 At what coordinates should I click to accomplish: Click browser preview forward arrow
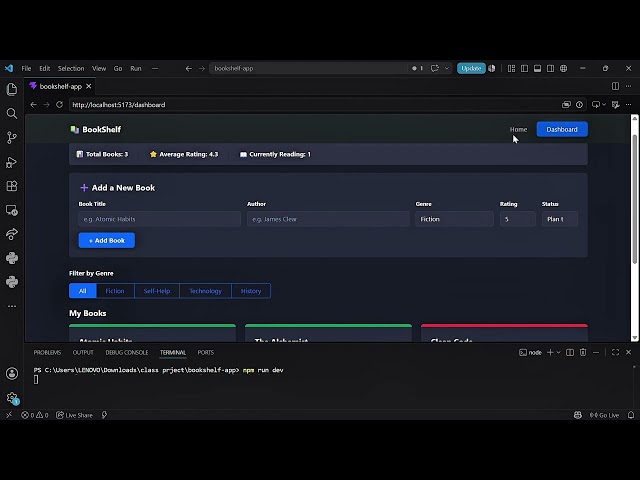47,105
